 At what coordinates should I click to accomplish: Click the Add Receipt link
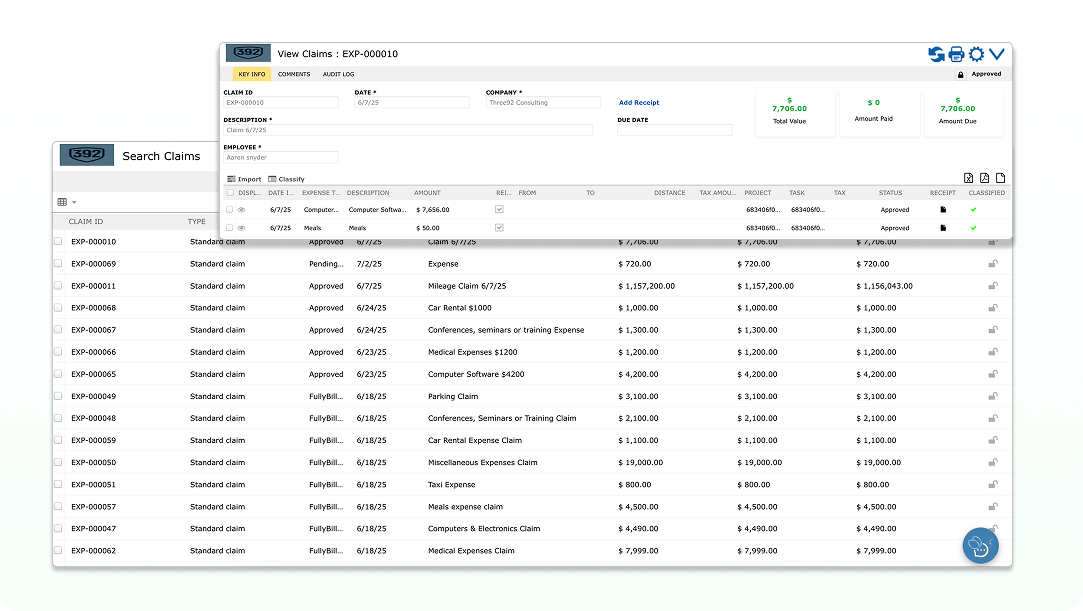[x=639, y=103]
